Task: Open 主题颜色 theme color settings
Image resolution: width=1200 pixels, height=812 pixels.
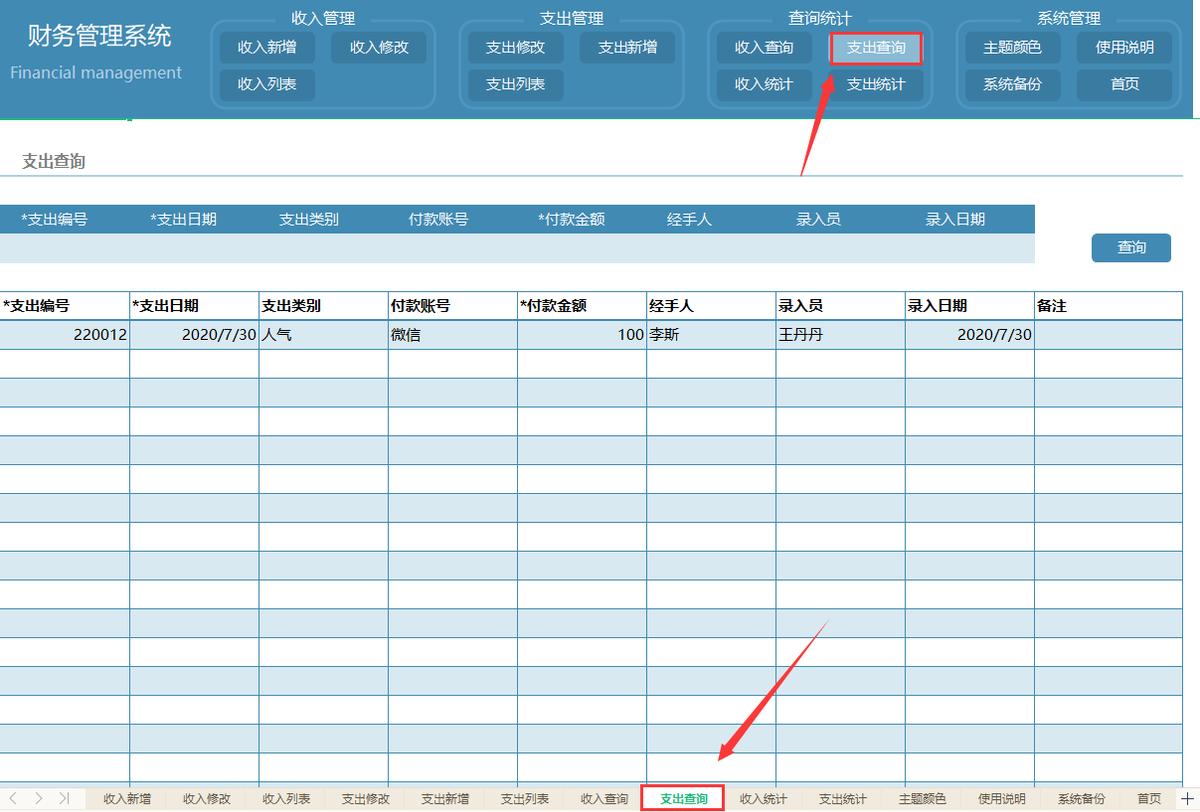Action: (x=1011, y=46)
